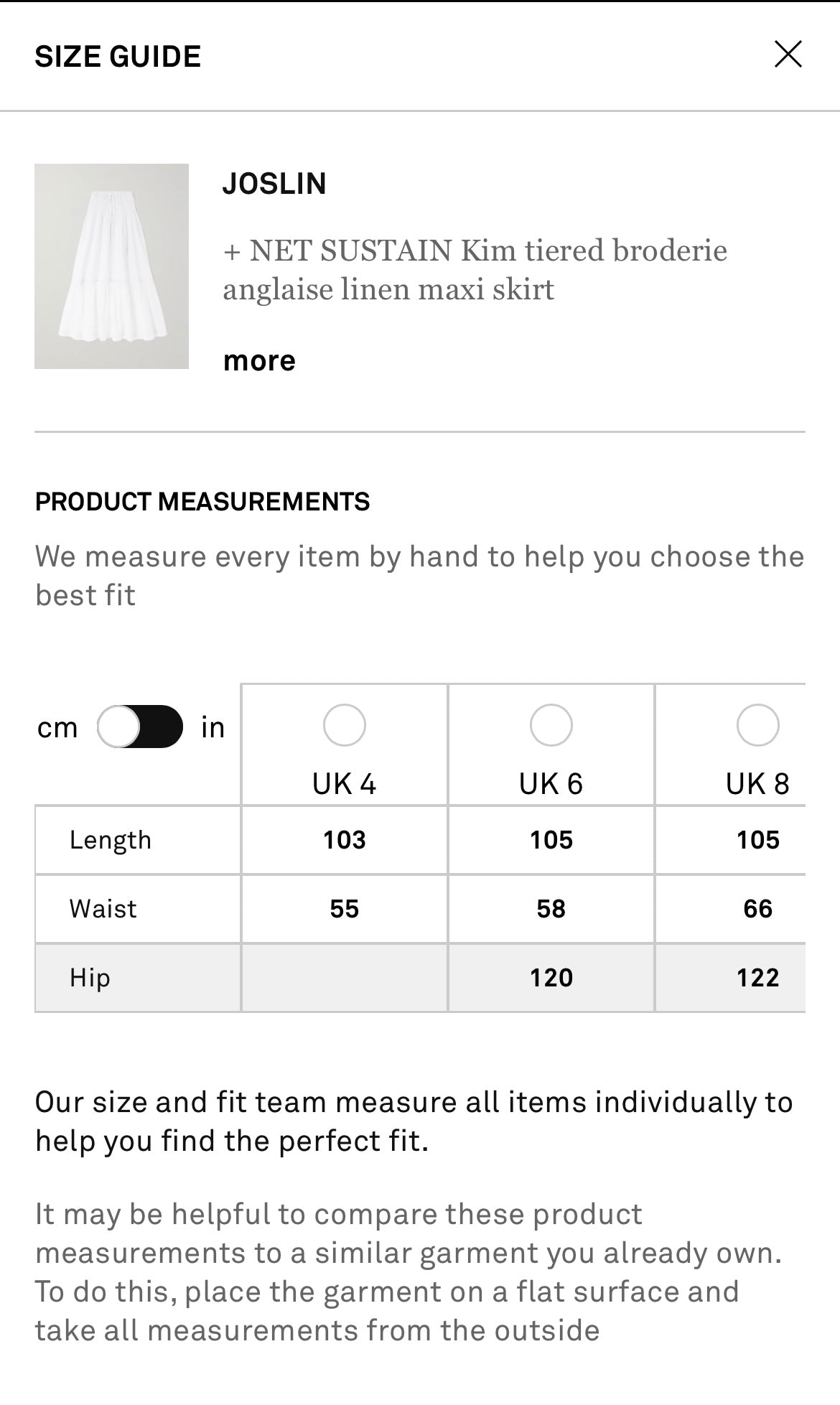Select the UK 6 size radio button
Screen dimensions: 840x1405
[x=551, y=725]
